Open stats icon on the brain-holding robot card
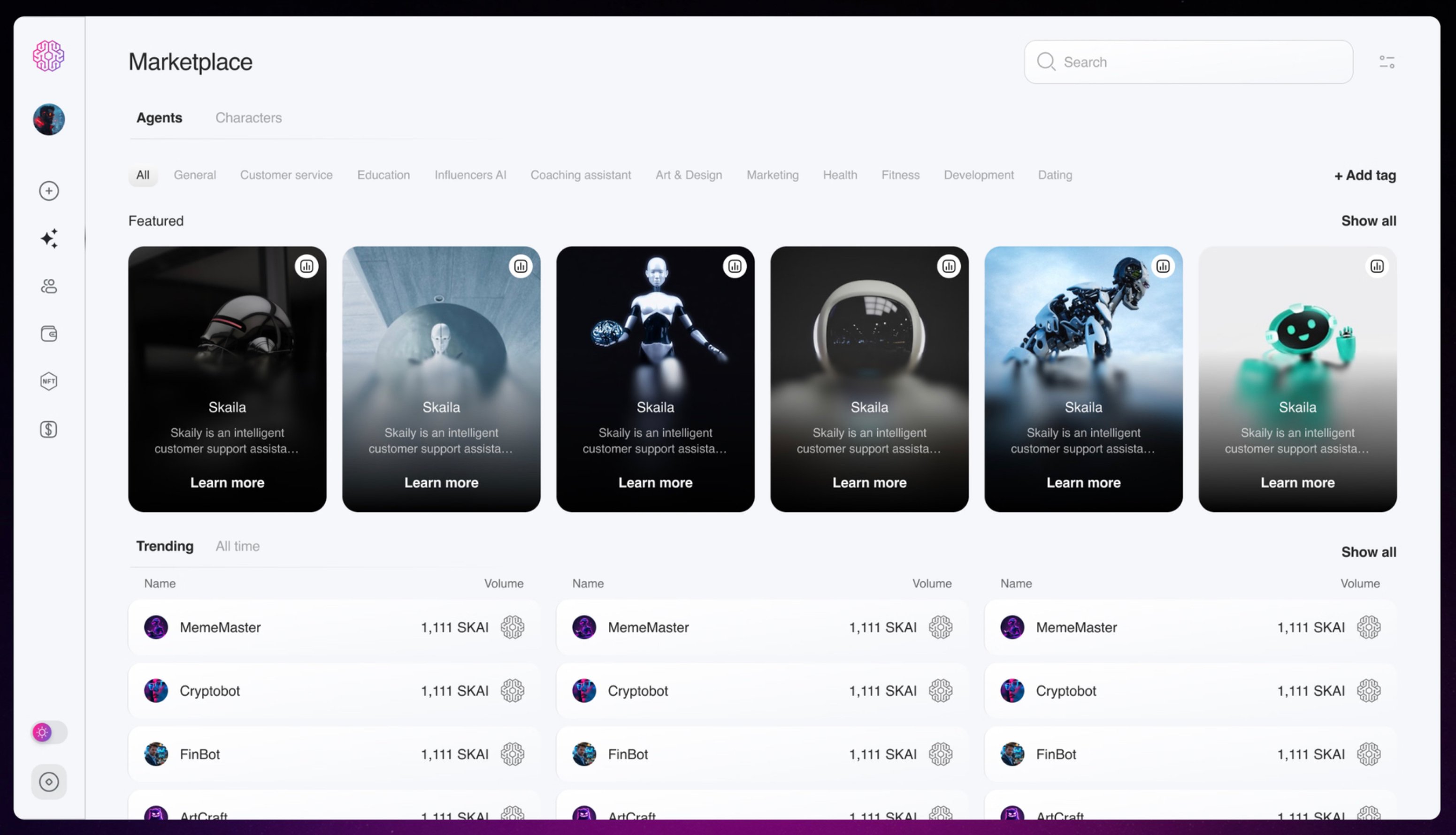1456x835 pixels. click(x=735, y=266)
